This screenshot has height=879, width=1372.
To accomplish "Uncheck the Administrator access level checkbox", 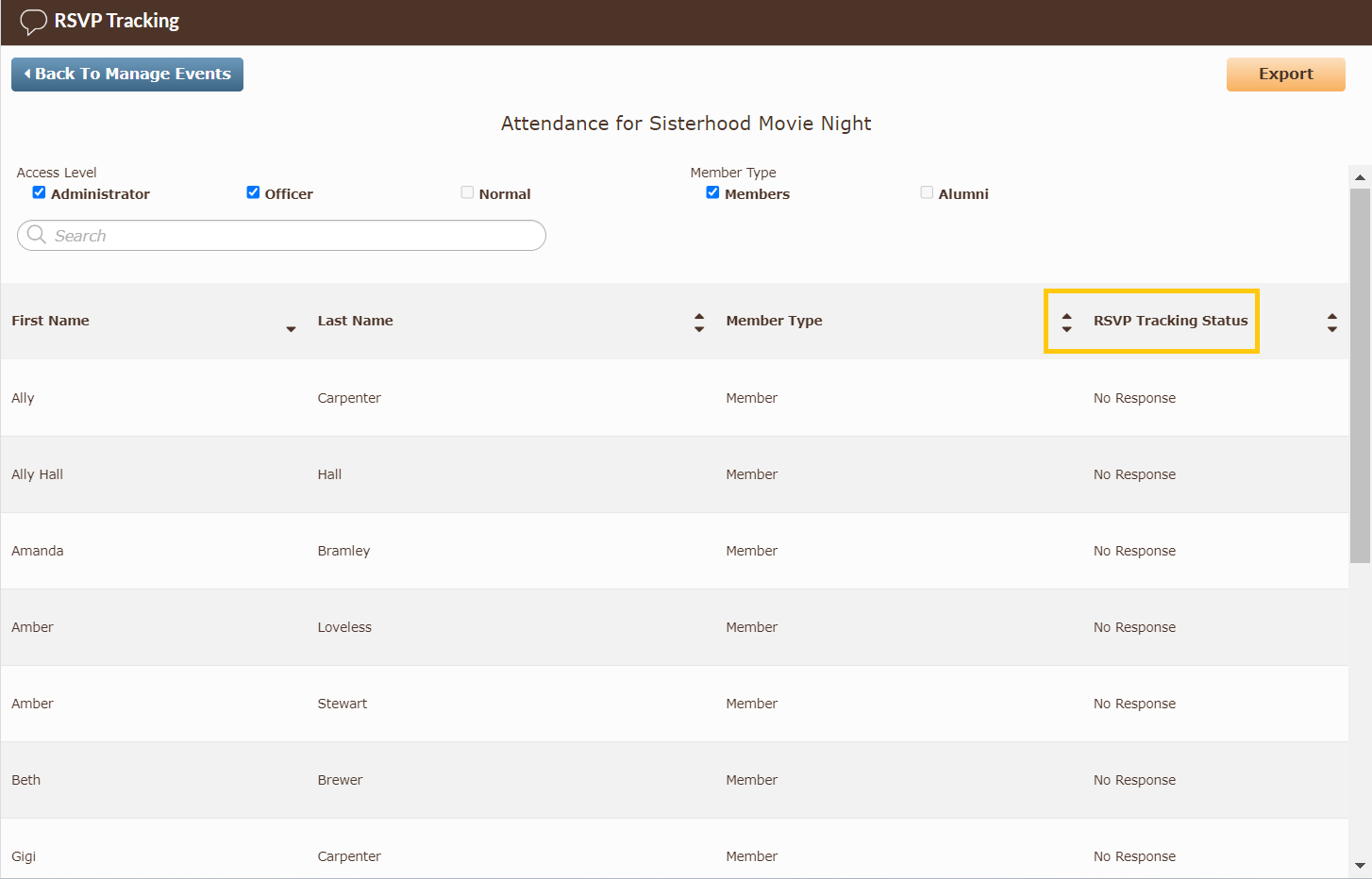I will click(x=39, y=192).
